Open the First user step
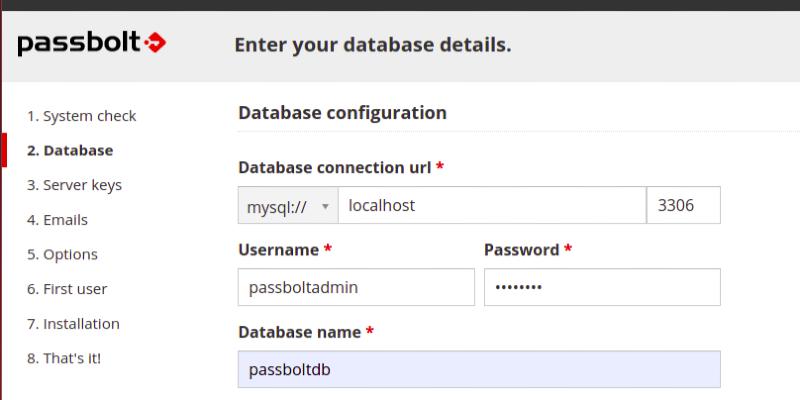 tap(67, 289)
